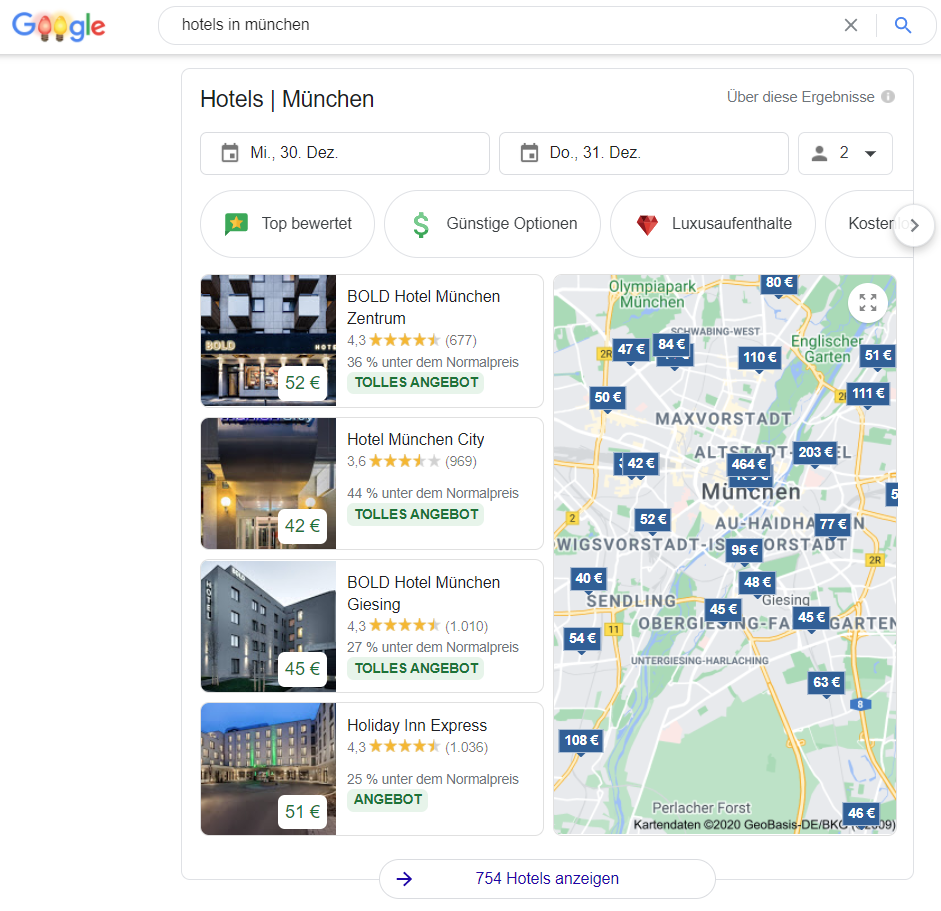941x911 pixels.
Task: Open check-out date Do., 31. Dez.
Action: (x=643, y=153)
